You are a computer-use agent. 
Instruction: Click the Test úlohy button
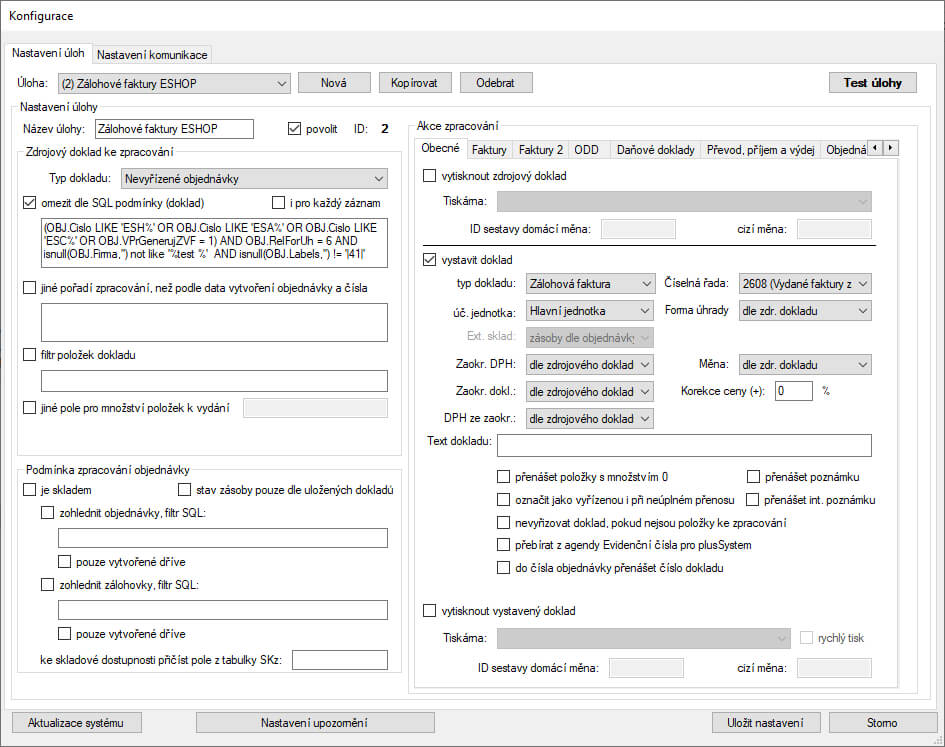(x=872, y=83)
